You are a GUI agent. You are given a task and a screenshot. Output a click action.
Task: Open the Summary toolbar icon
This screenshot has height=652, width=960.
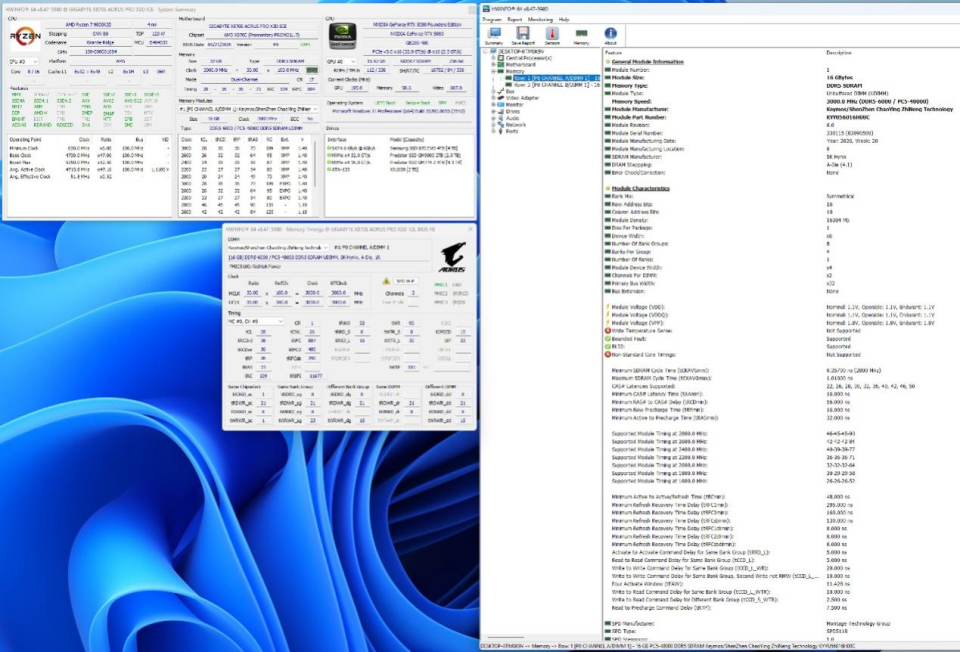coord(493,36)
